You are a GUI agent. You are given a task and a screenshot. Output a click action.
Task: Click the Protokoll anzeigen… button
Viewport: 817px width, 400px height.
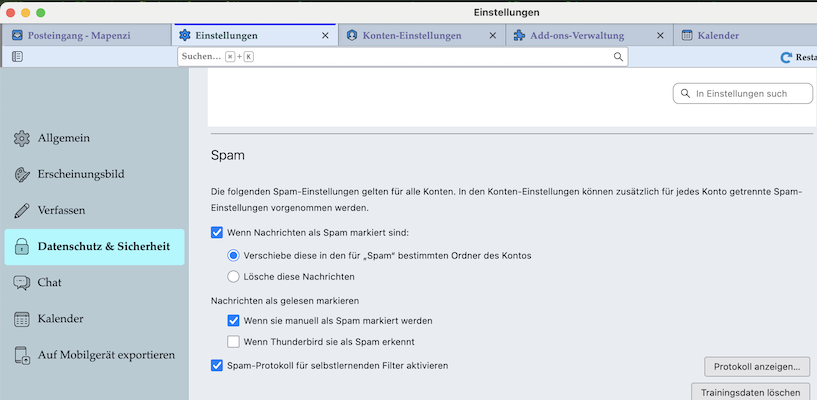(x=757, y=367)
